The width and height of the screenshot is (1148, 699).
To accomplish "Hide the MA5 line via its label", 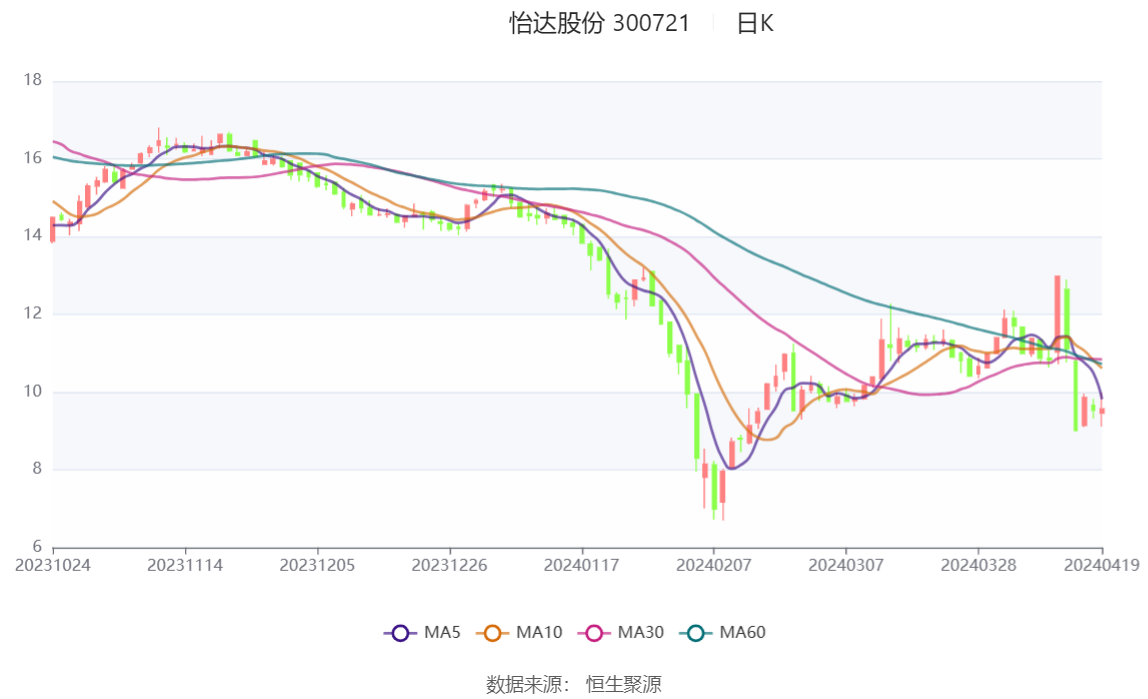I will tap(442, 633).
